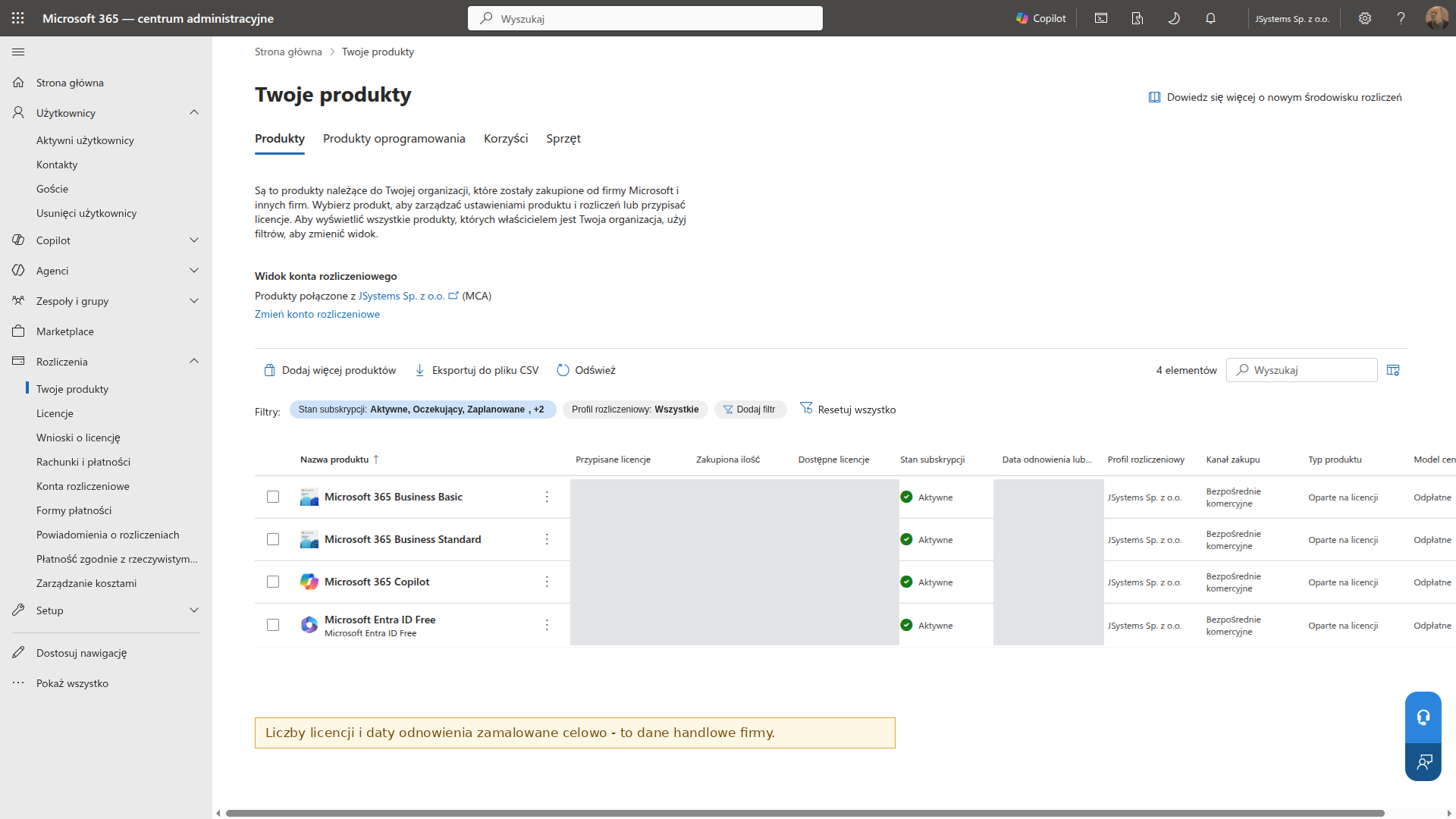Switch to the Sprzęt tab
Screen dimensions: 1456x819
[x=563, y=139]
